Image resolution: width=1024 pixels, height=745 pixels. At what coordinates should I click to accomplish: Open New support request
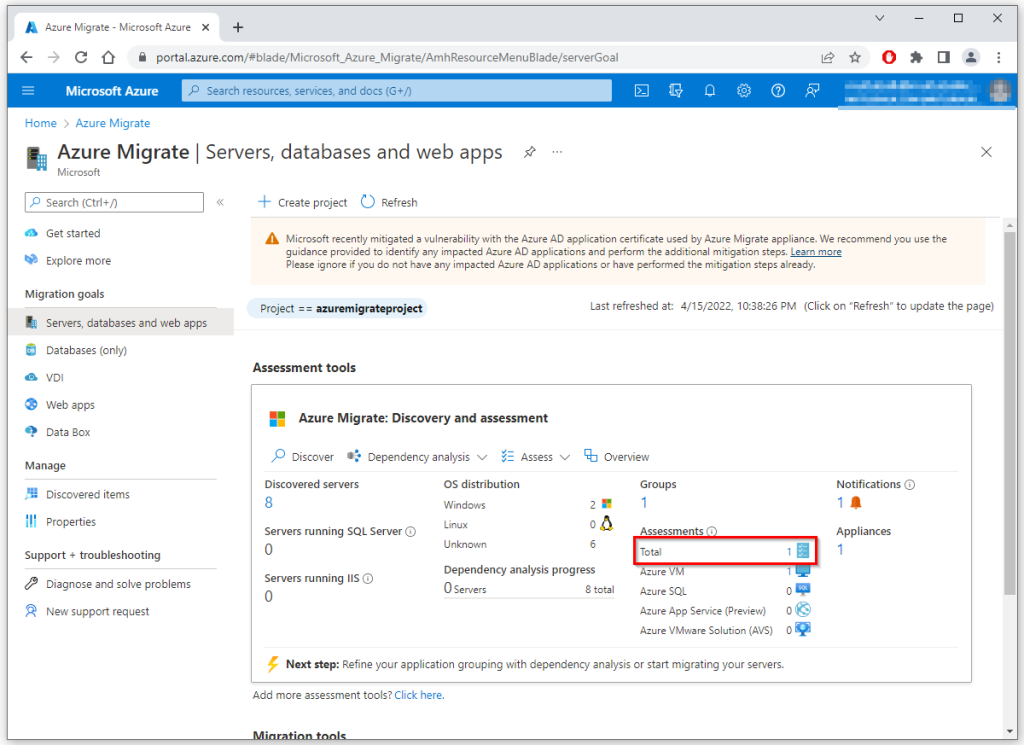pos(97,611)
